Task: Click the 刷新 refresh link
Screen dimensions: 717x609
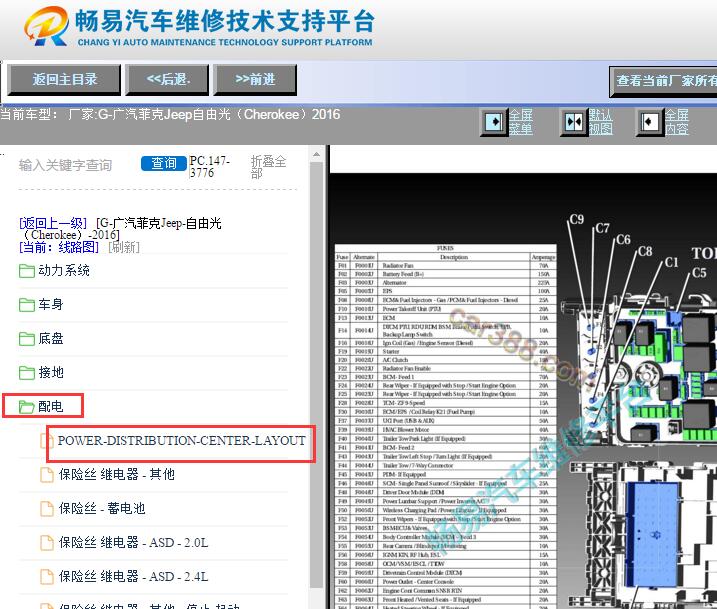Action: 124,247
